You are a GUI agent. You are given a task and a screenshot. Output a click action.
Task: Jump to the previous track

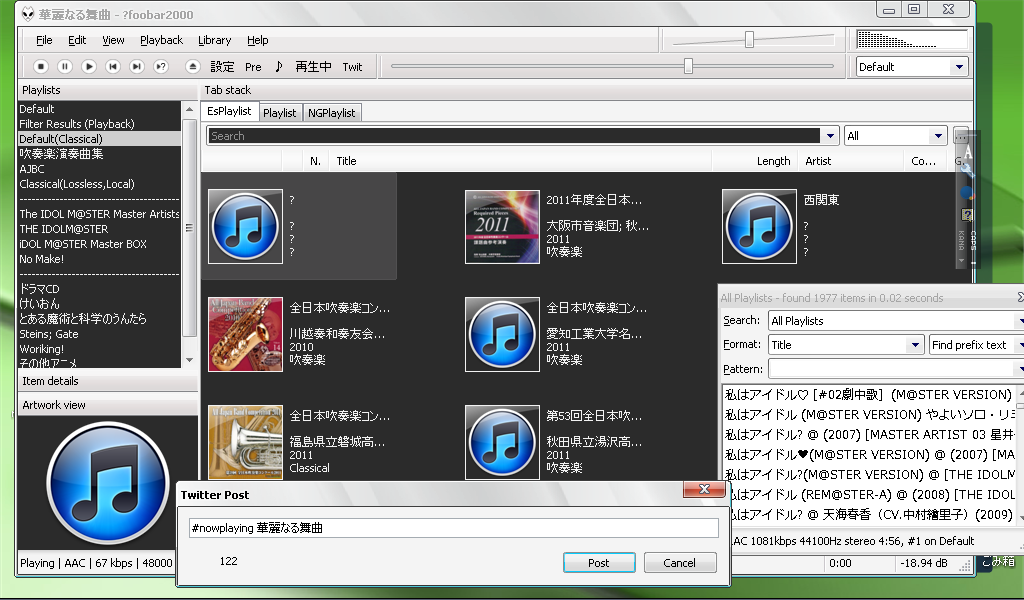tap(113, 67)
